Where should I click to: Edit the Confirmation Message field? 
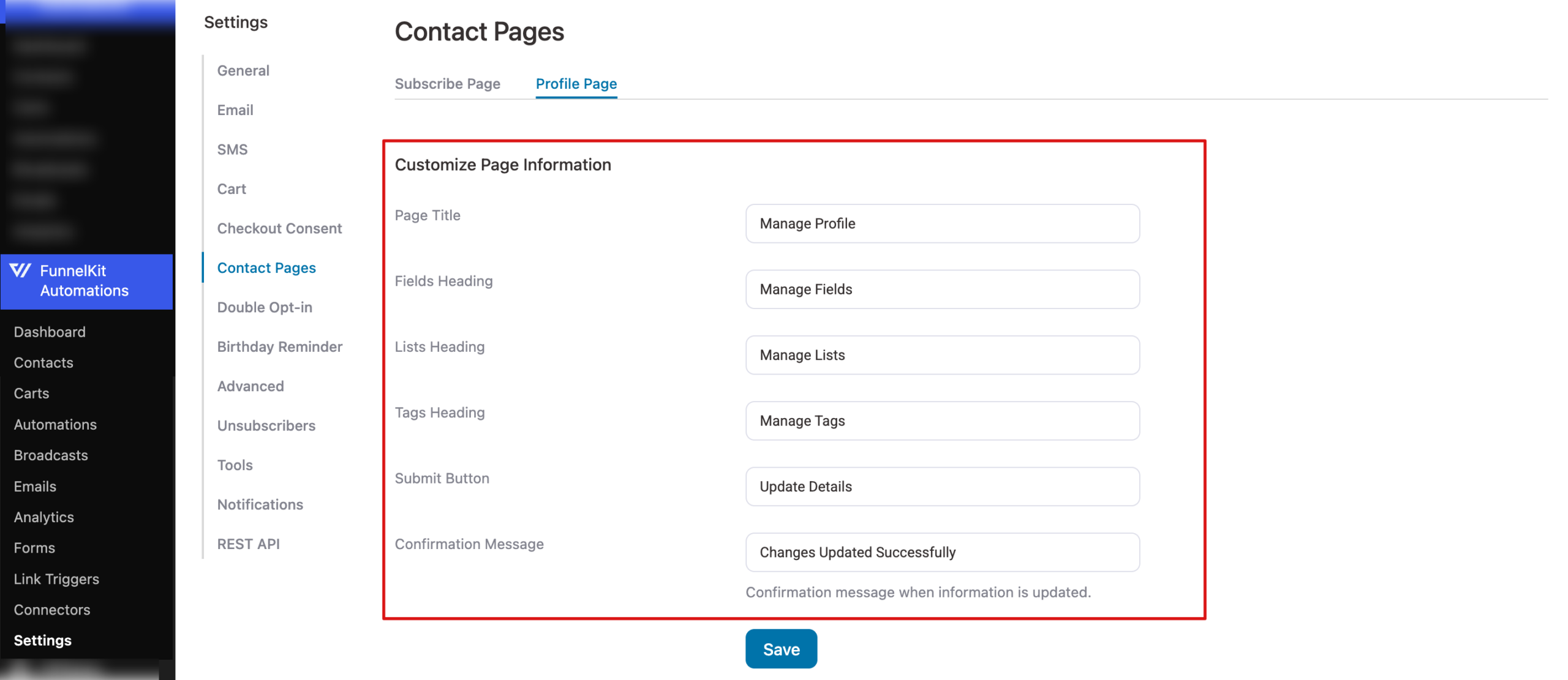[x=941, y=552]
